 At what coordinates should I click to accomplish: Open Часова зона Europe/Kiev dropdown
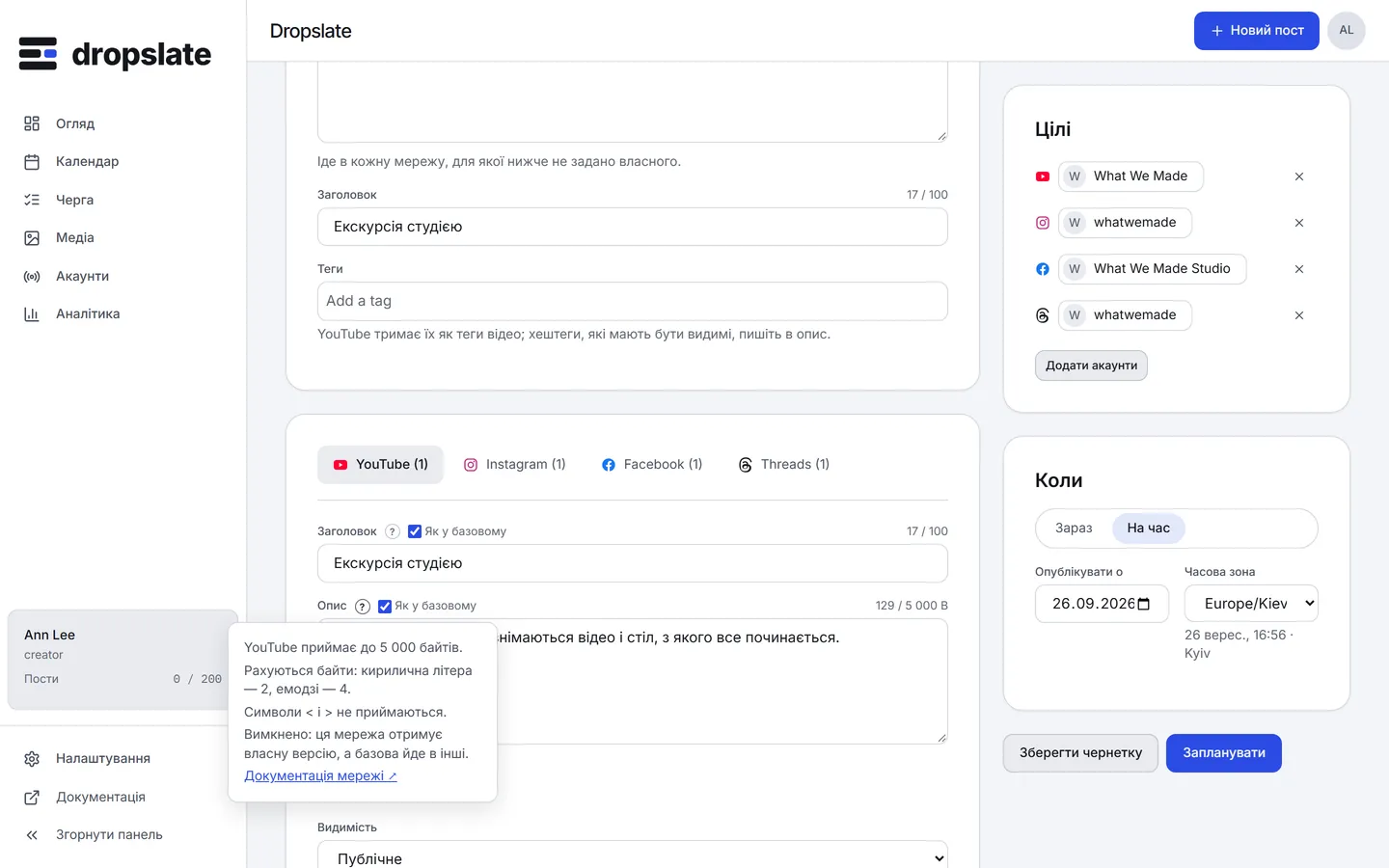point(1251,604)
